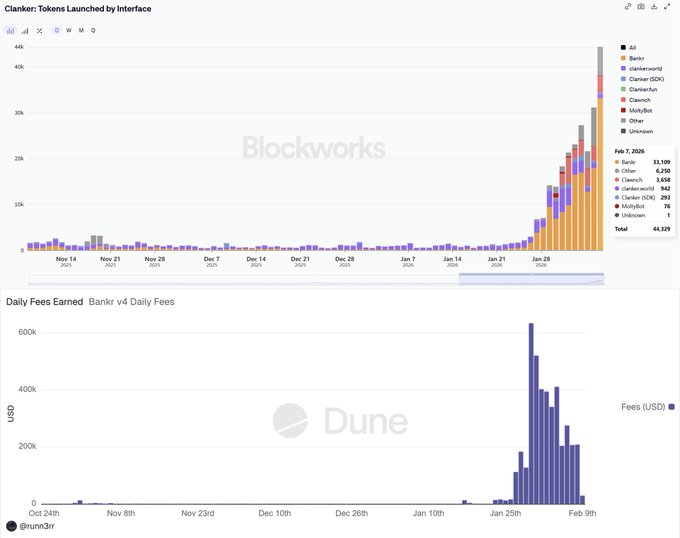Toggle Other series in legend

pos(632,121)
